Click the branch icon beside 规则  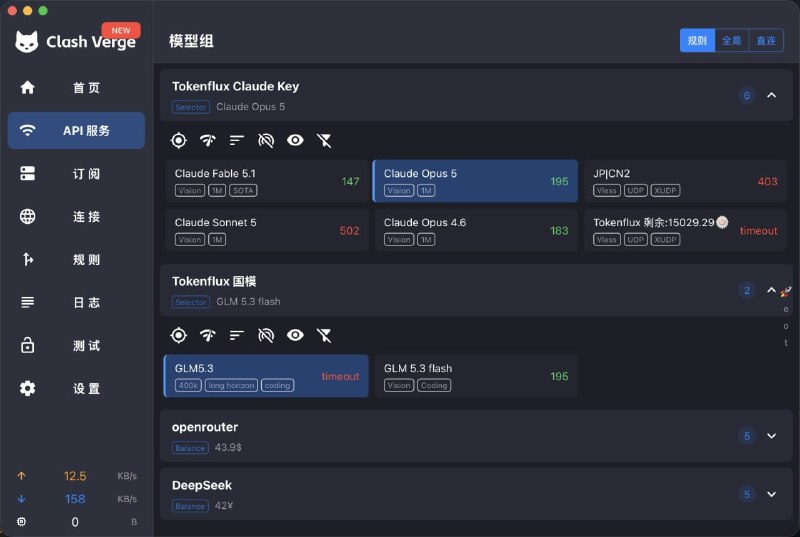pos(28,259)
